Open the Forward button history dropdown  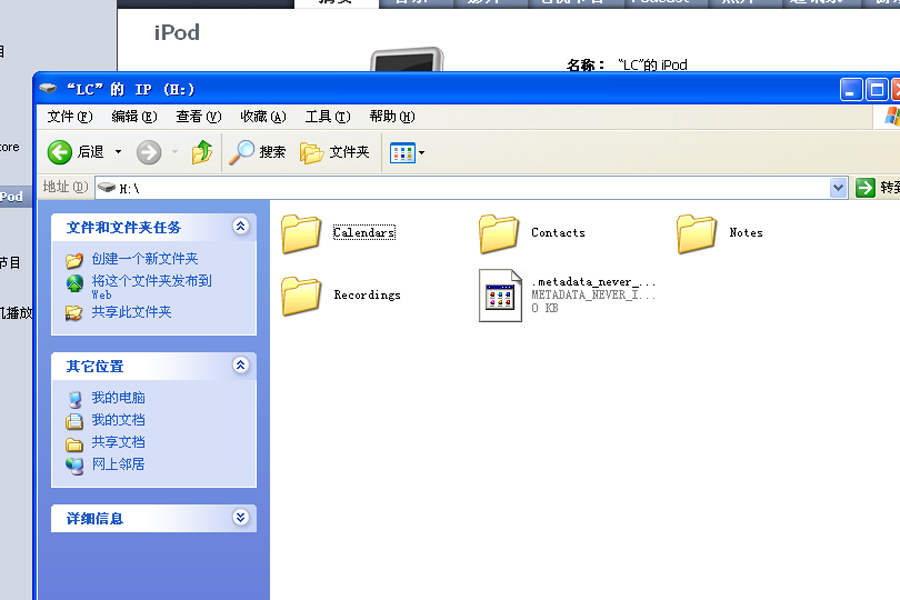click(x=174, y=152)
